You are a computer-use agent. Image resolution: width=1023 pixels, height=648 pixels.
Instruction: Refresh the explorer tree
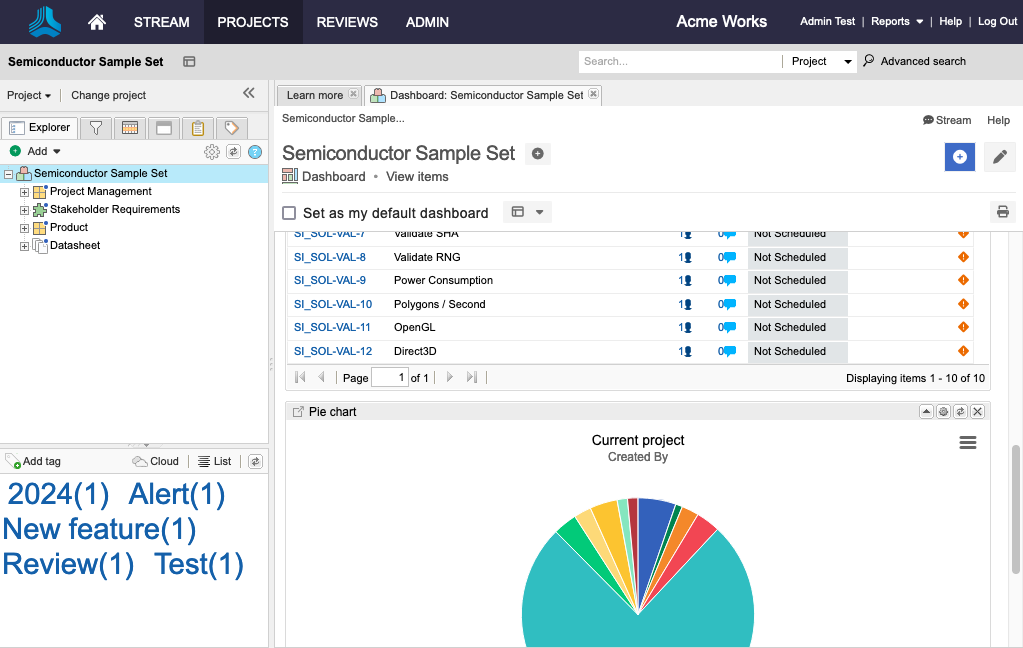pos(233,152)
